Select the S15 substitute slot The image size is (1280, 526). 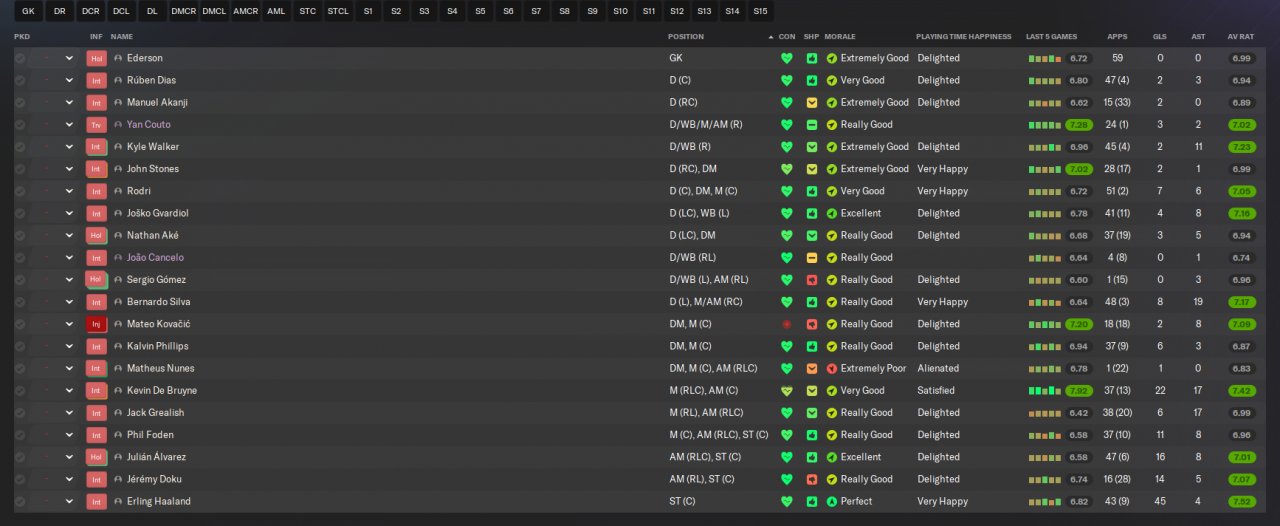(760, 11)
